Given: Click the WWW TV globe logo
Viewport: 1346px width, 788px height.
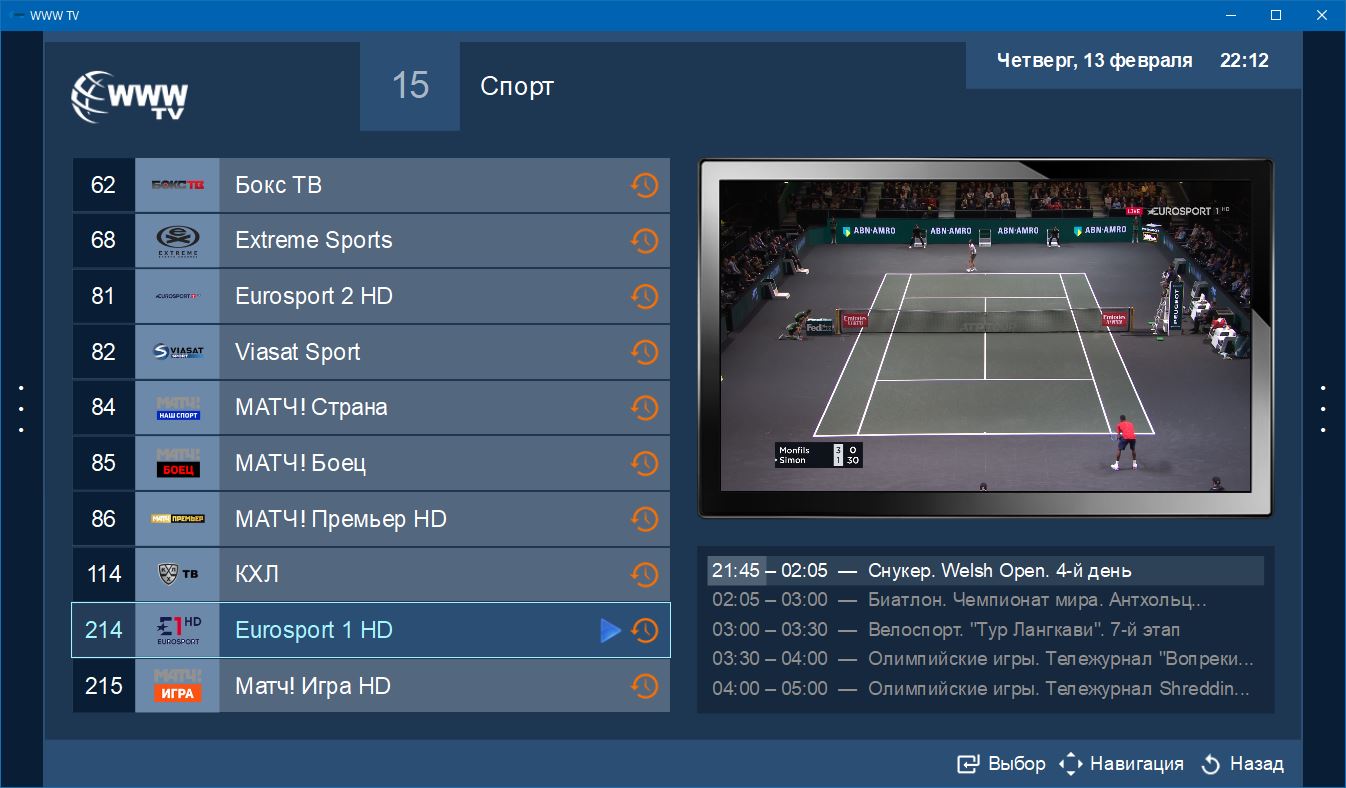Looking at the screenshot, I should [129, 97].
